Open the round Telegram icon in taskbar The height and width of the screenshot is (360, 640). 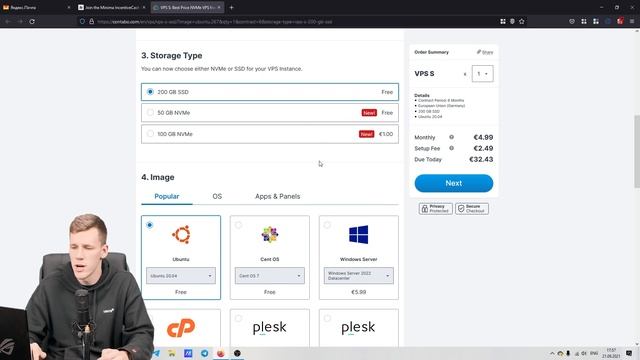pyautogui.click(x=204, y=353)
